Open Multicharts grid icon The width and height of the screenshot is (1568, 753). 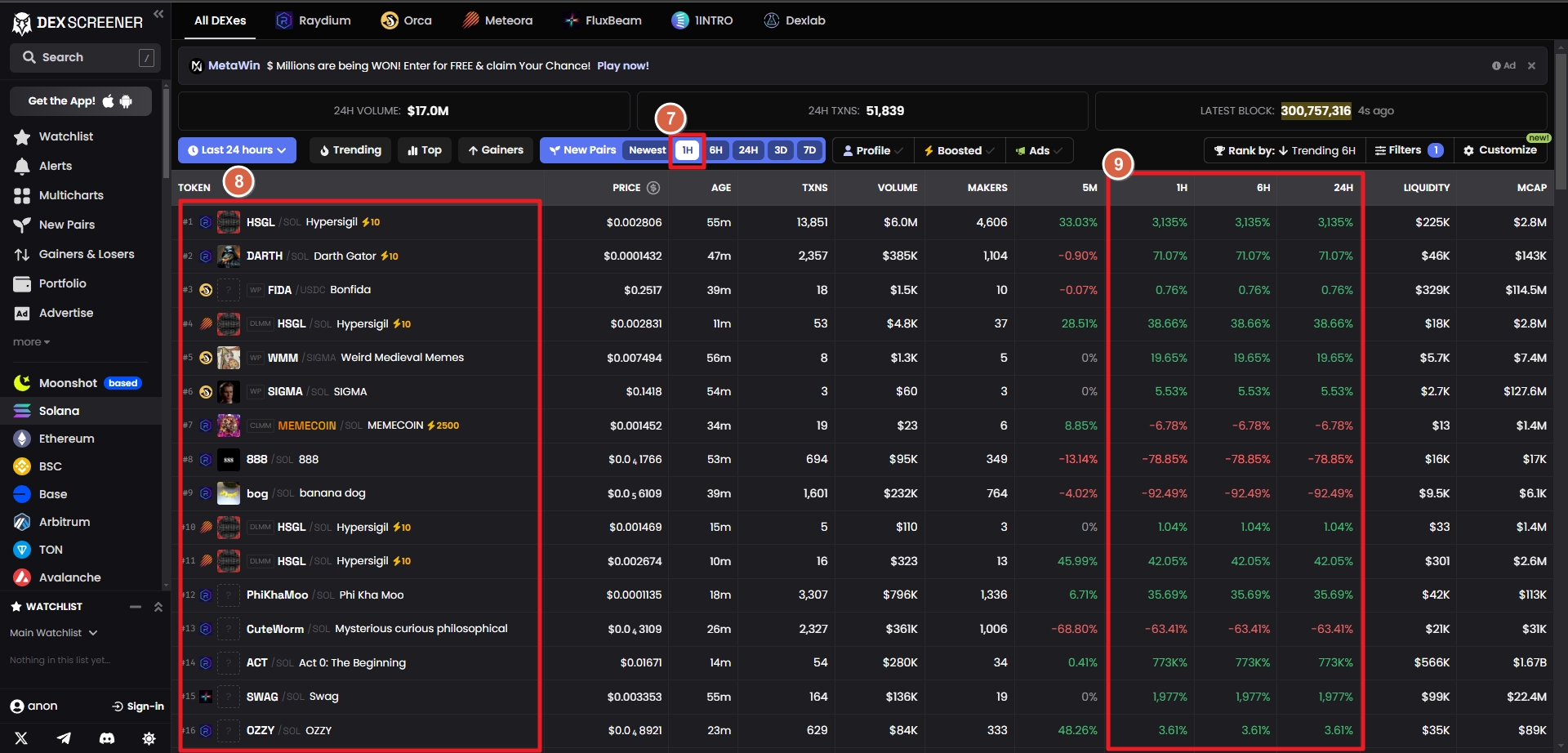22,195
